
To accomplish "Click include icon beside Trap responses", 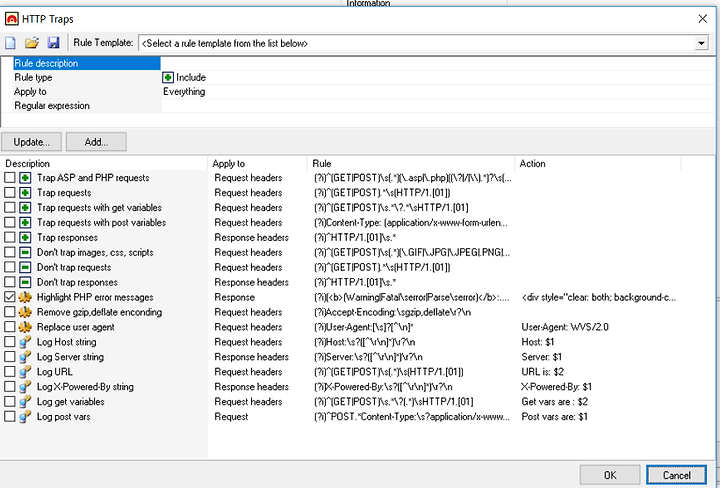I will tap(25, 237).
